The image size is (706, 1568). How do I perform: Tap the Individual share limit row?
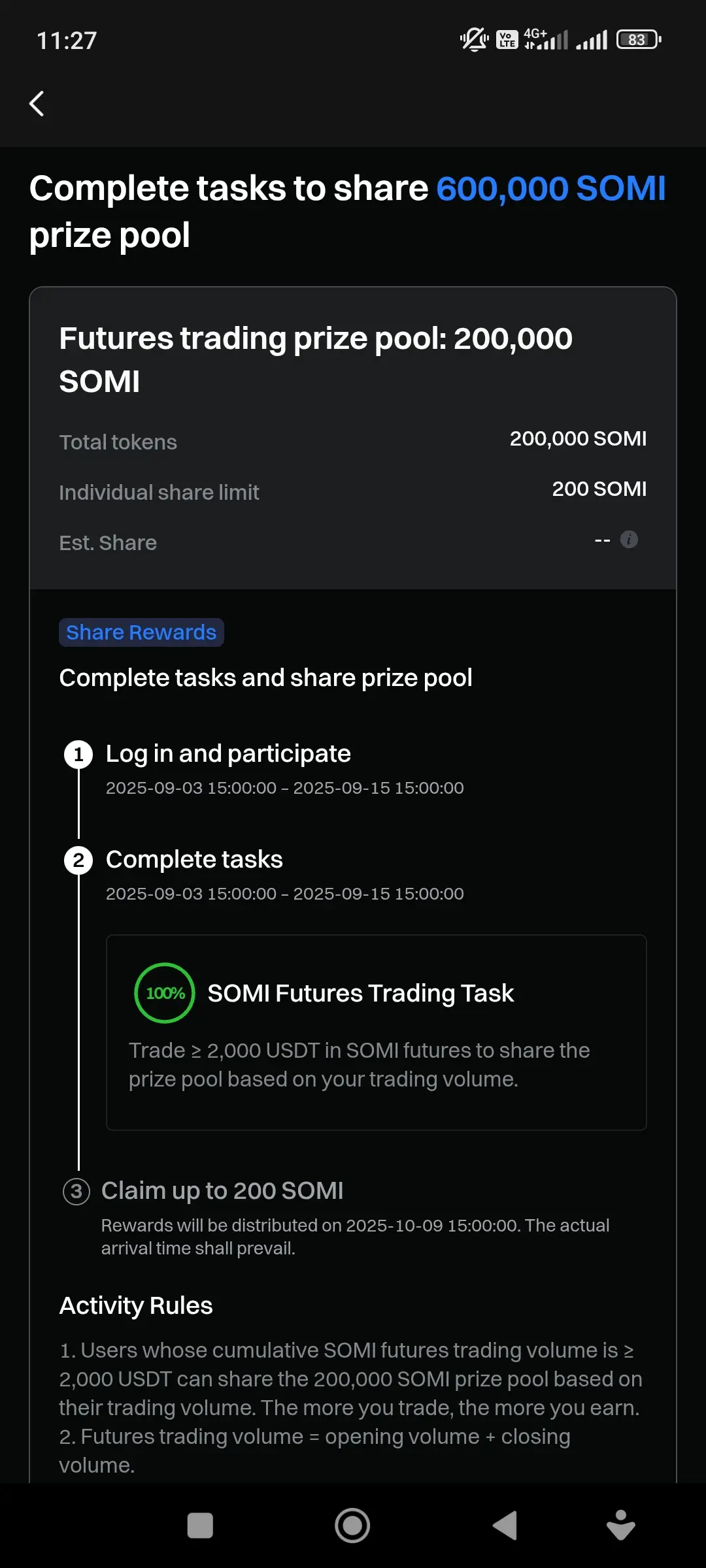pyautogui.click(x=353, y=491)
